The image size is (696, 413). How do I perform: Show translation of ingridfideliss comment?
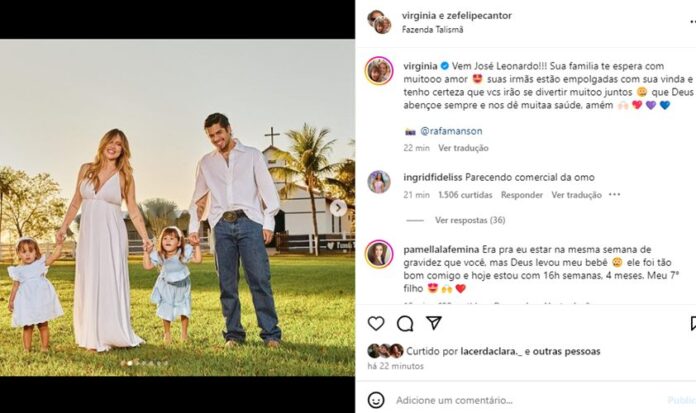coord(576,195)
